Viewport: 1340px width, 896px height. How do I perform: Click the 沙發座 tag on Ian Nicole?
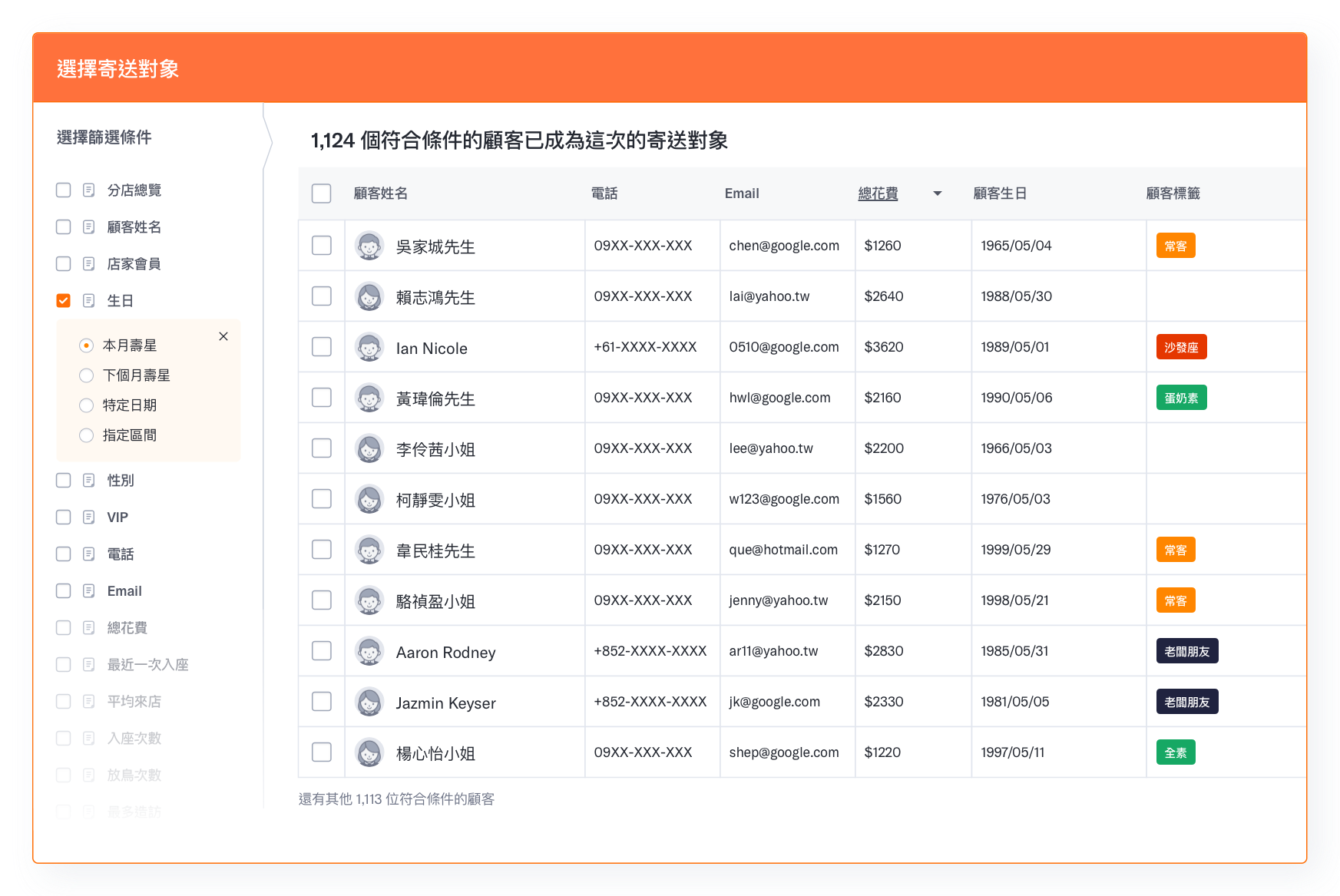[1181, 347]
